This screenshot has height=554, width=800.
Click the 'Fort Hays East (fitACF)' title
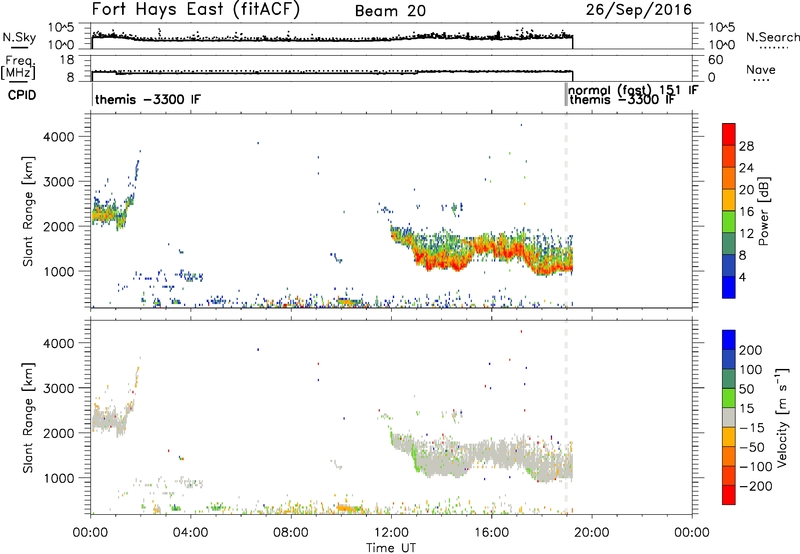195,10
